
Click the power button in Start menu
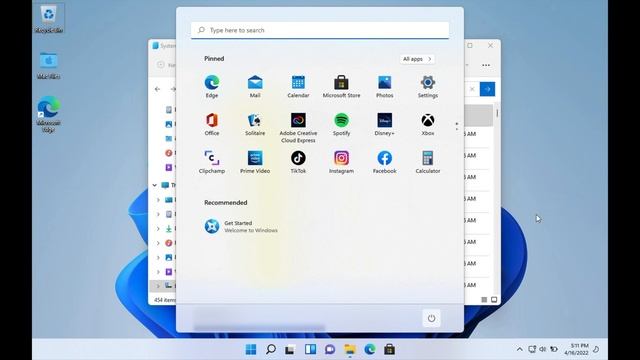coord(431,318)
